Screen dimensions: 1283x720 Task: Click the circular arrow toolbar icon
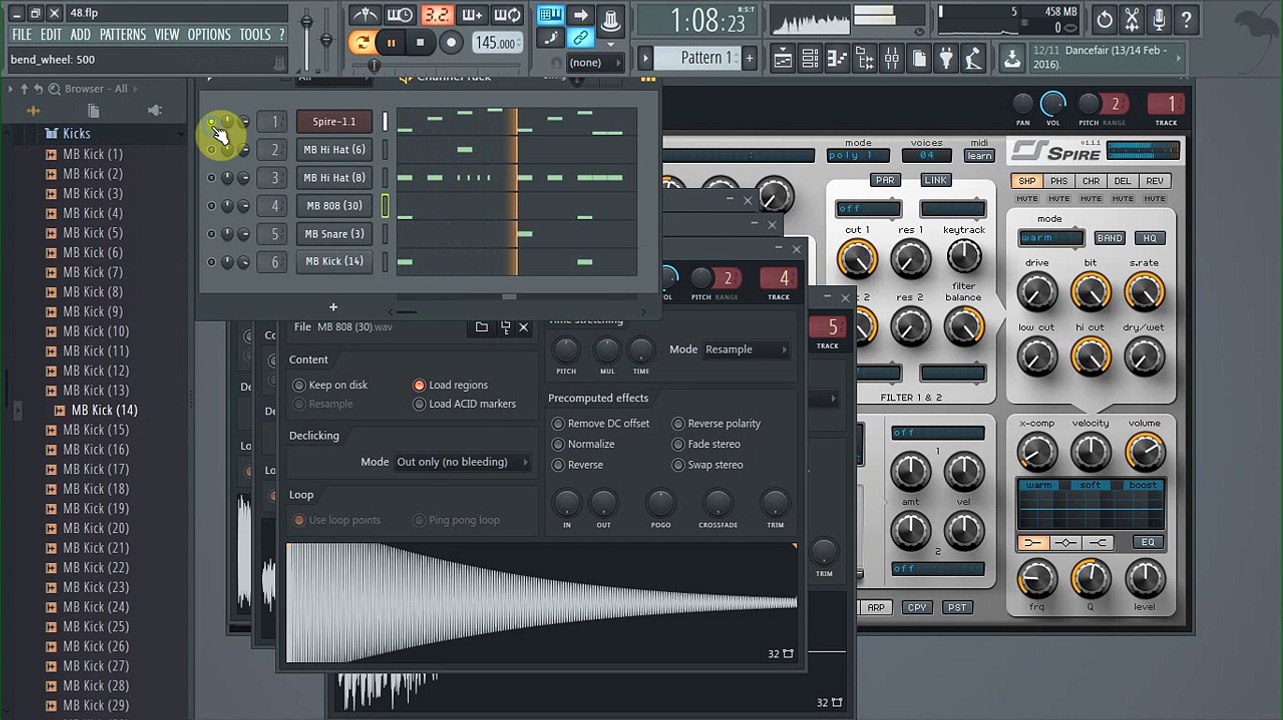[1104, 19]
